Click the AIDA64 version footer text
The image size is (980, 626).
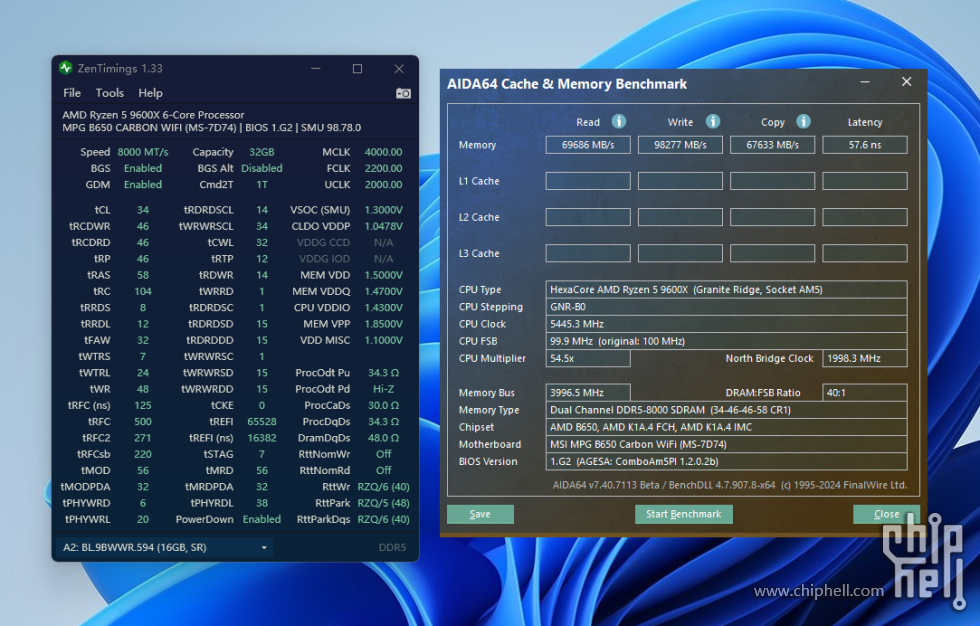729,485
